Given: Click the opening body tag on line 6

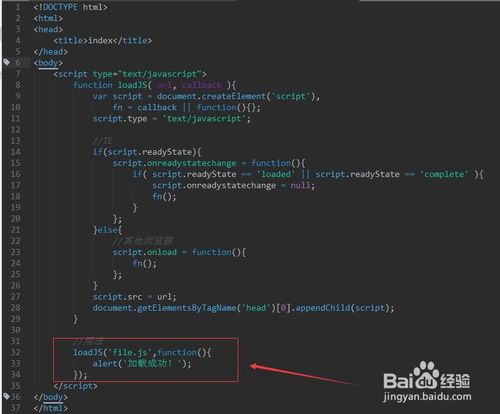Looking at the screenshot, I should pyautogui.click(x=48, y=63).
